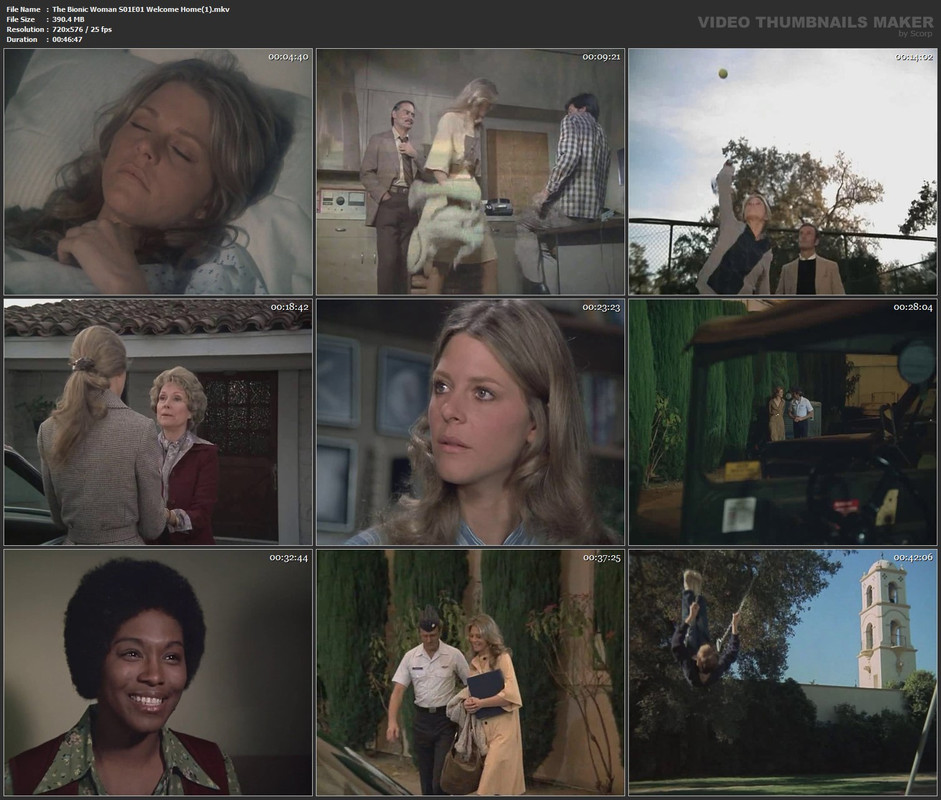
Task: Select the thumbnail at 00:04:40
Action: point(158,172)
